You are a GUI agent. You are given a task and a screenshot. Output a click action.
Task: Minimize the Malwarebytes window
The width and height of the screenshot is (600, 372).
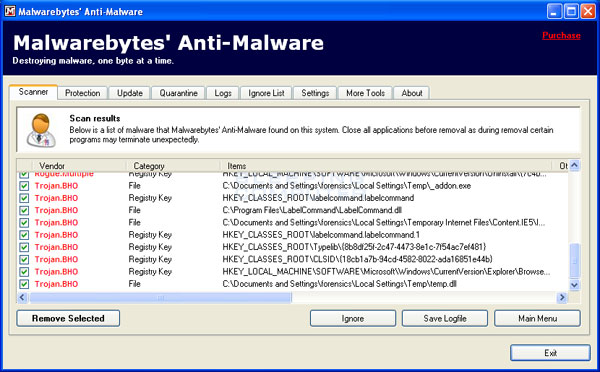coord(554,11)
